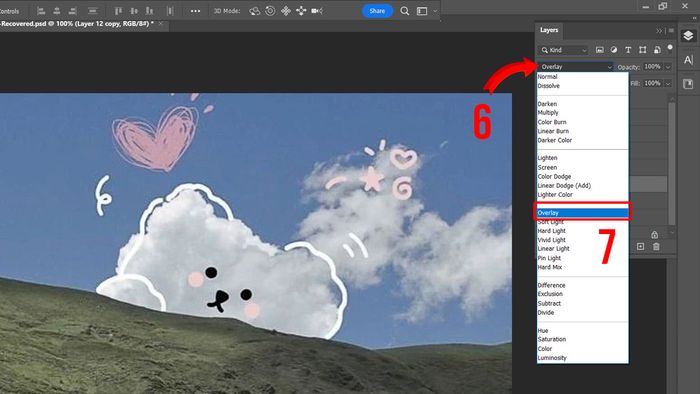This screenshot has width=700, height=394.
Task: Choose Linear Dodge (Add) blend mode
Action: click(583, 186)
